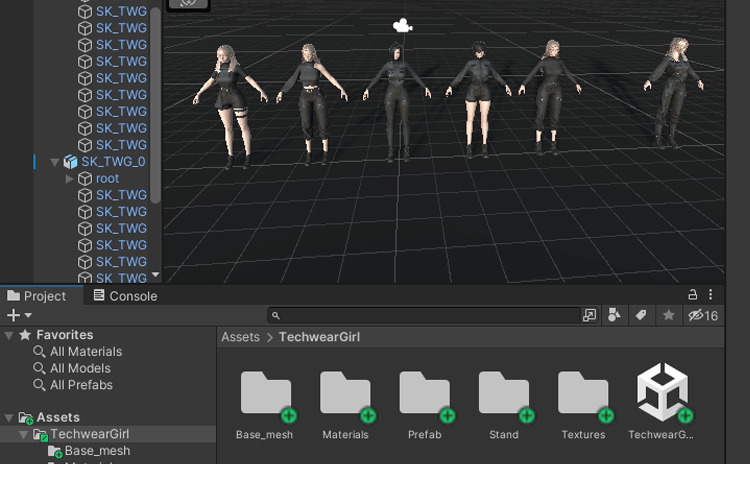Switch to the Project tab

coord(42,296)
